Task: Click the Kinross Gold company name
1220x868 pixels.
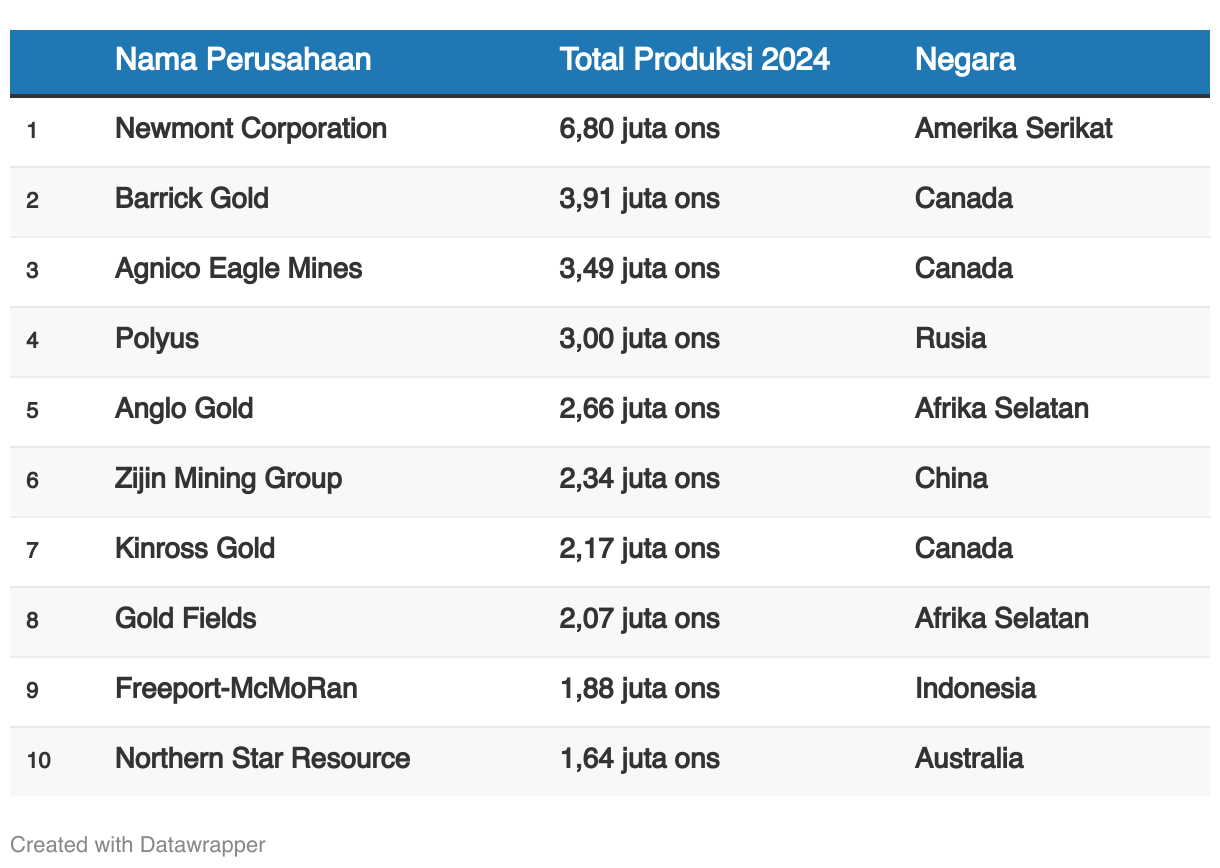Action: (195, 549)
